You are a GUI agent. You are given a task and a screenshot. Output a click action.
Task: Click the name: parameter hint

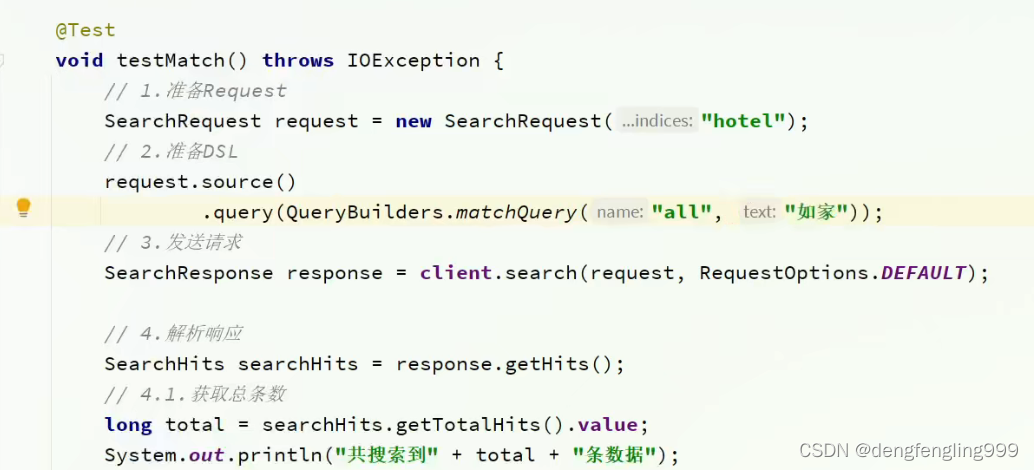619,212
